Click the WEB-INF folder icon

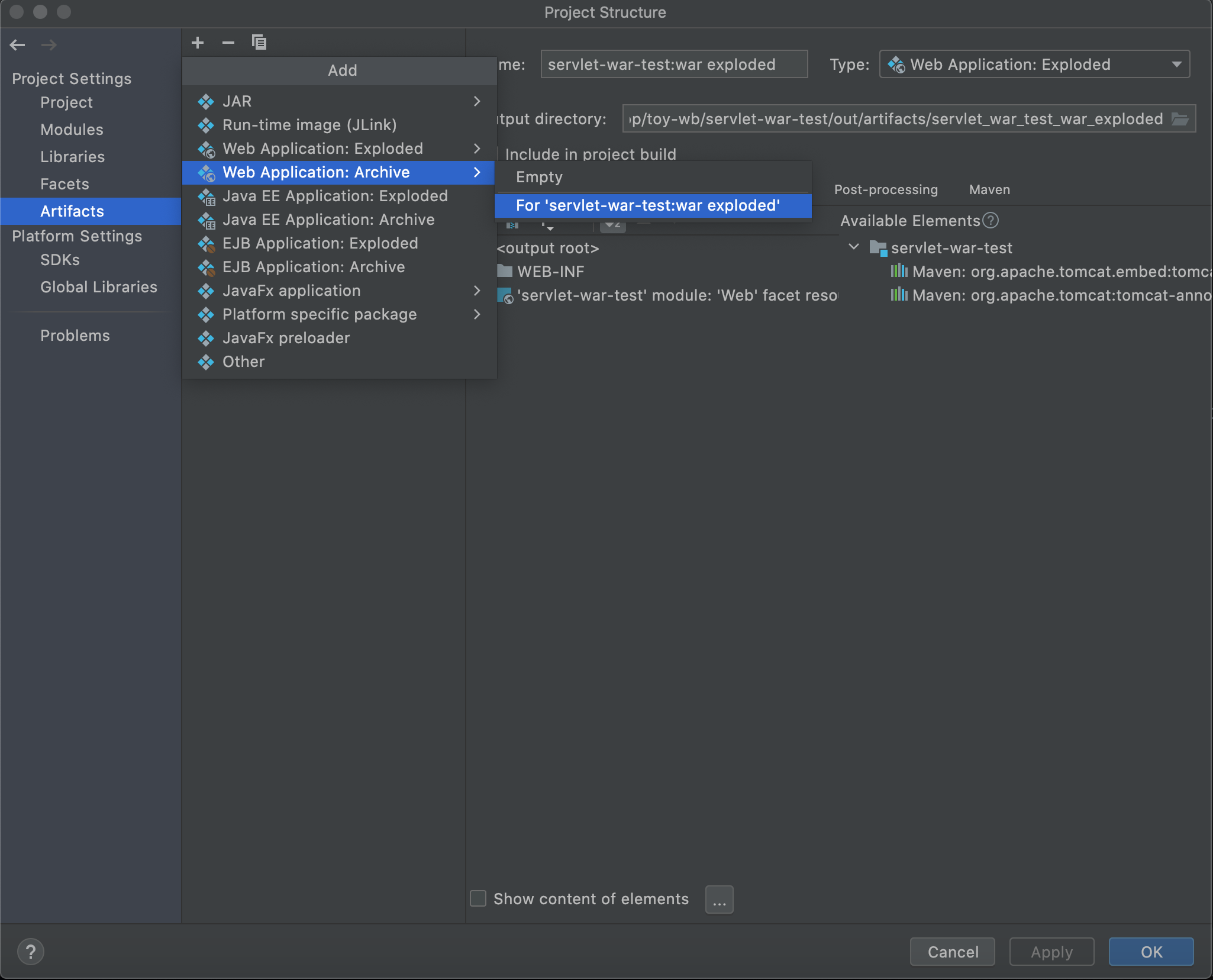pos(505,272)
